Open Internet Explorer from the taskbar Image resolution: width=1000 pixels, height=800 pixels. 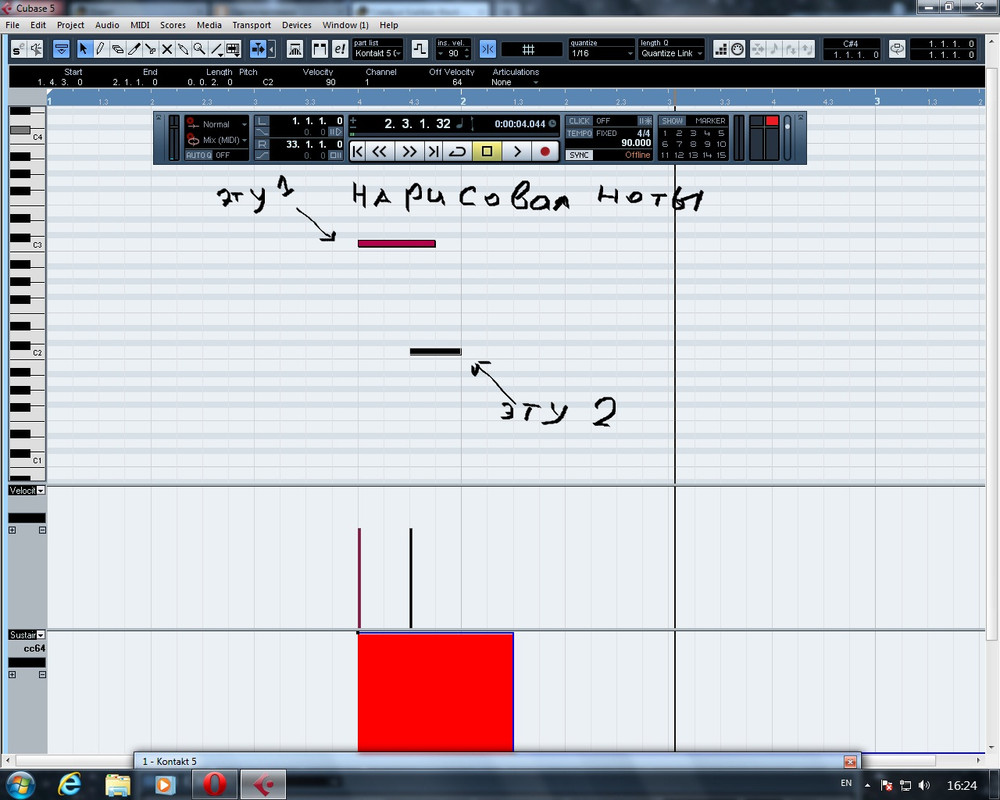click(x=70, y=784)
